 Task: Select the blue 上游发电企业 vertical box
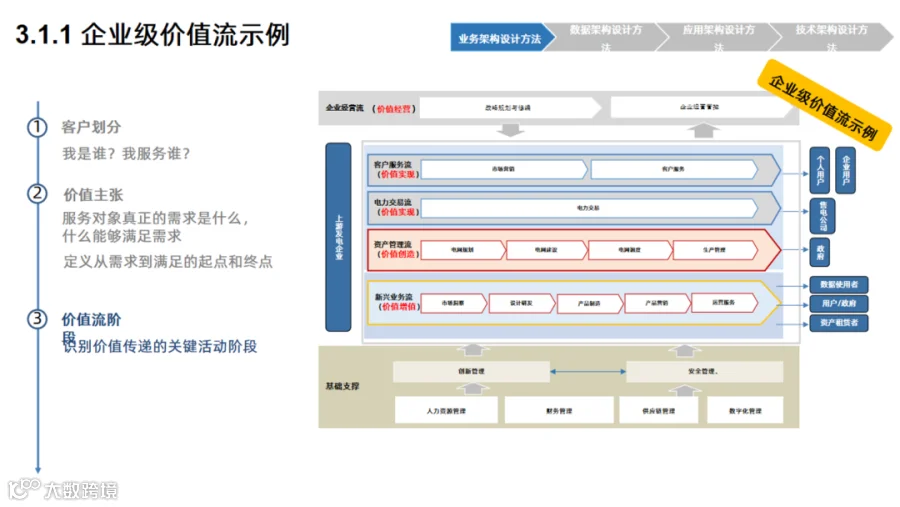click(338, 237)
